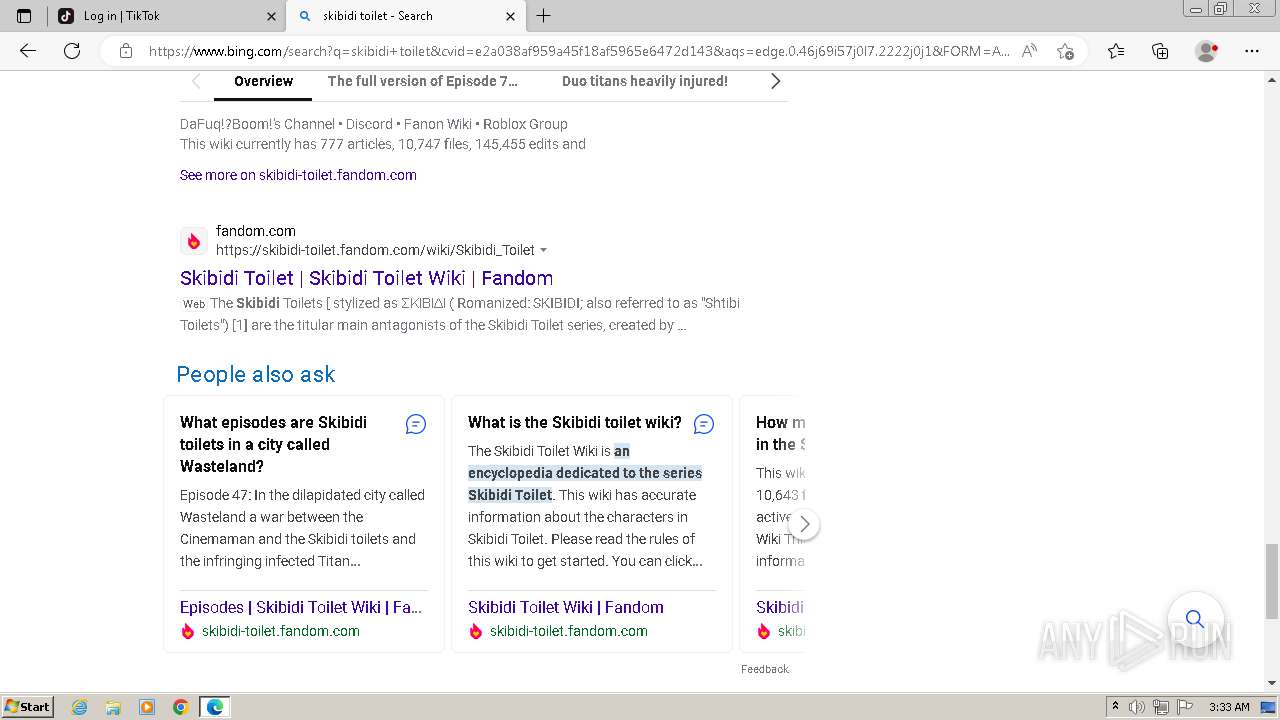The height and width of the screenshot is (720, 1280).
Task: Open the browser profile avatar
Action: [1206, 51]
